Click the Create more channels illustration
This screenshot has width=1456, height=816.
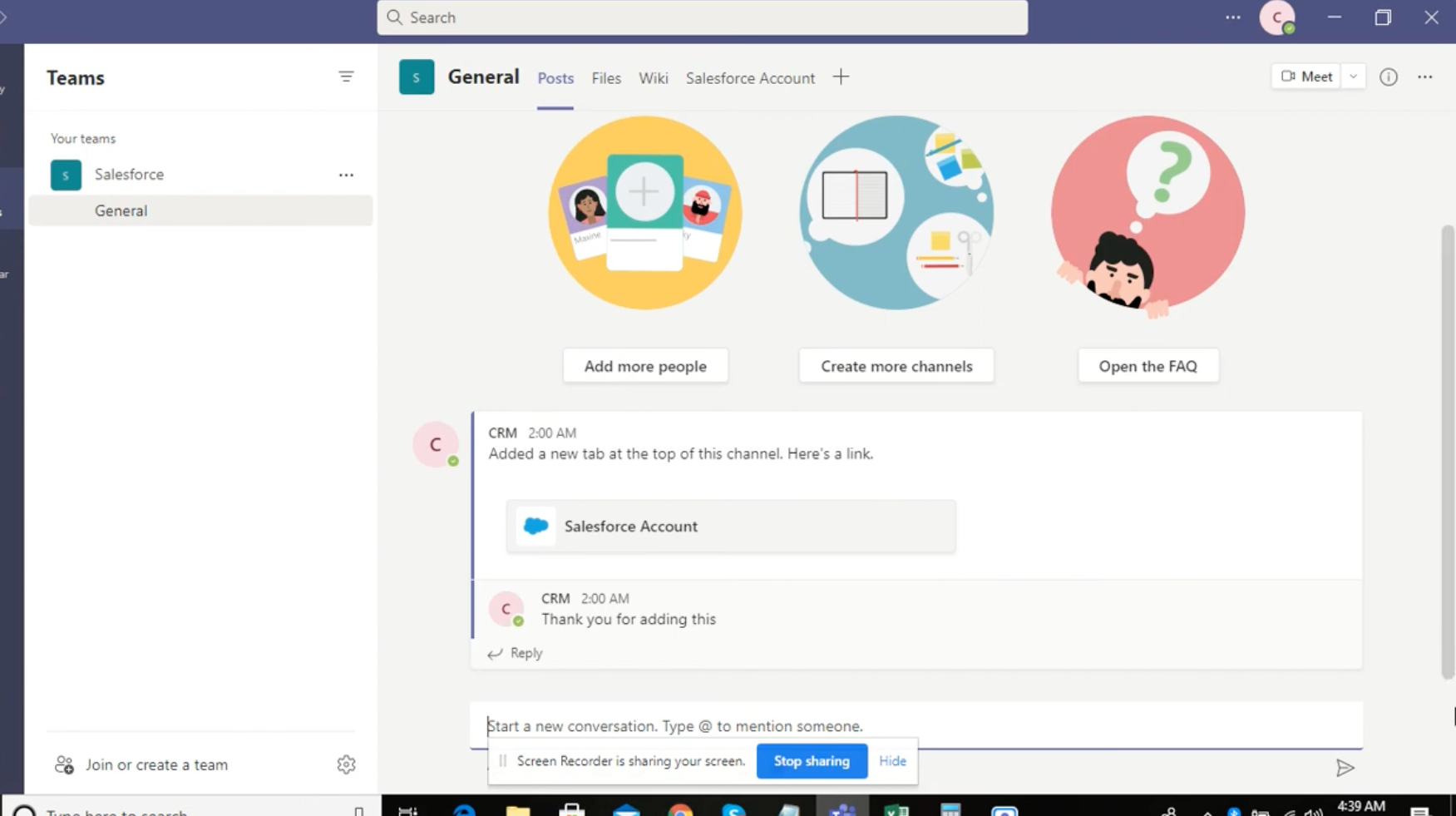click(896, 213)
